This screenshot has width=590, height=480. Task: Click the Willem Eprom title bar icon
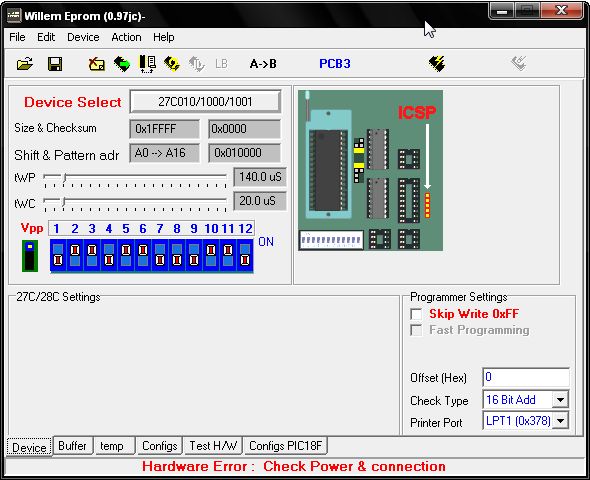14,16
